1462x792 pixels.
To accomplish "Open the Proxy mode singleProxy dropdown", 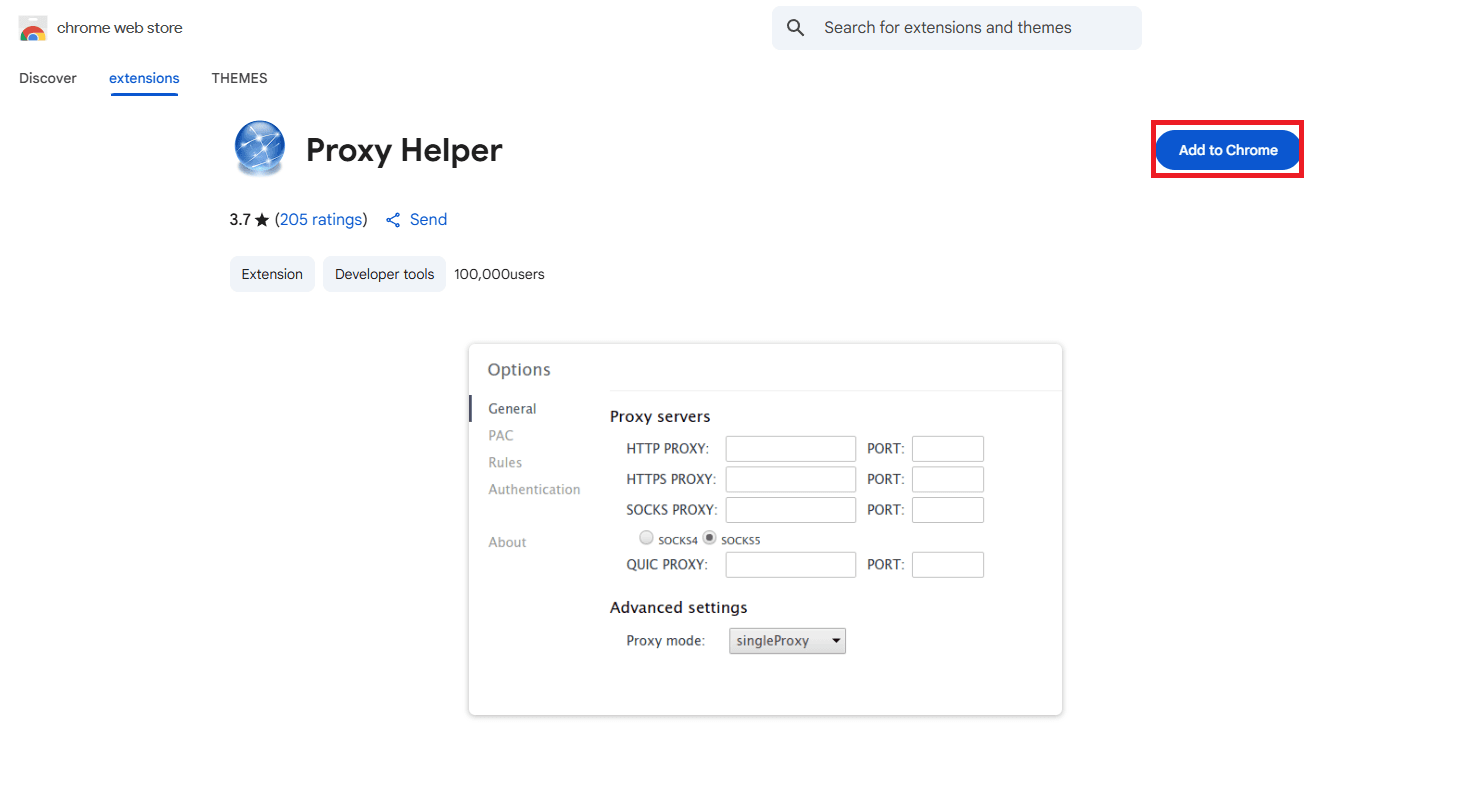I will tap(787, 640).
